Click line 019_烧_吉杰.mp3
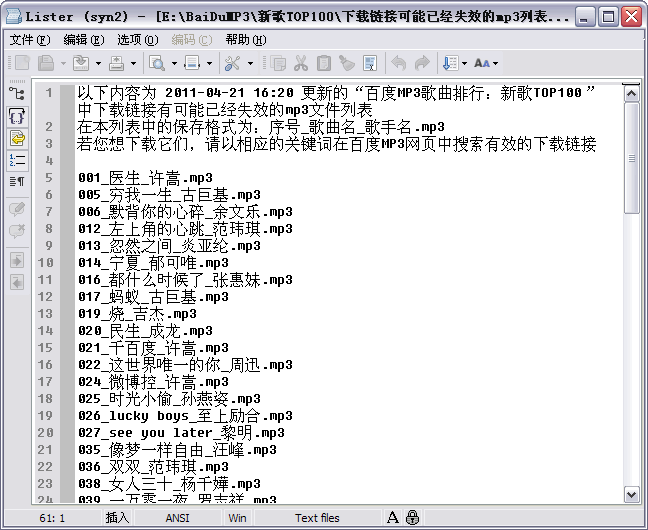The height and width of the screenshot is (530, 648). (x=137, y=314)
